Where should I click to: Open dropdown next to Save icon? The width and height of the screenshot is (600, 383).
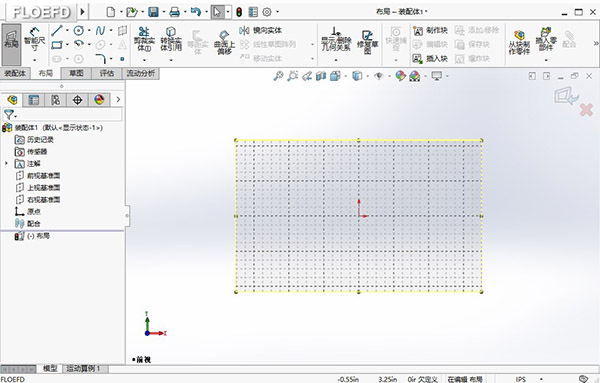tap(164, 12)
